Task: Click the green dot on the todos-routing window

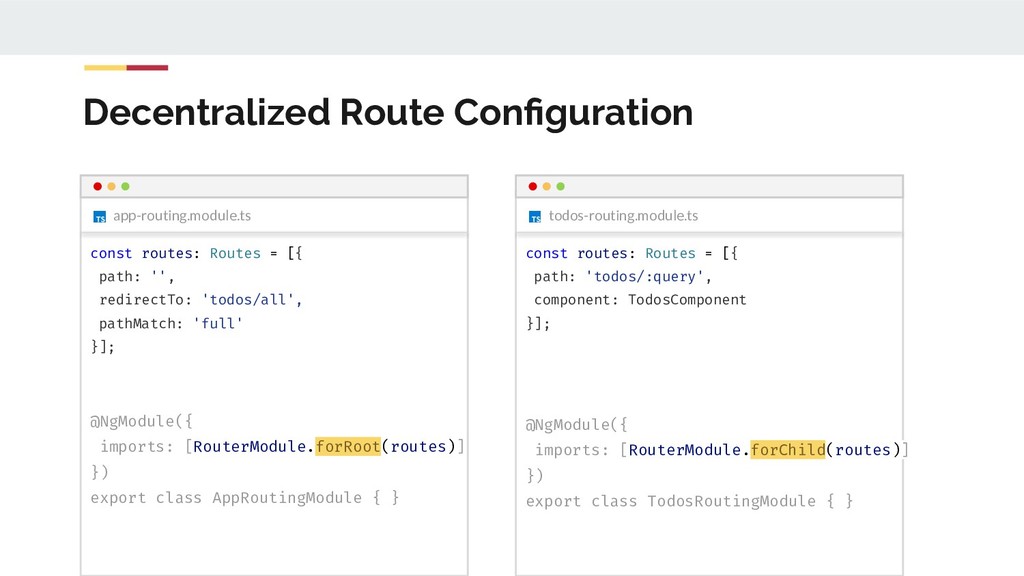Action: tap(560, 186)
